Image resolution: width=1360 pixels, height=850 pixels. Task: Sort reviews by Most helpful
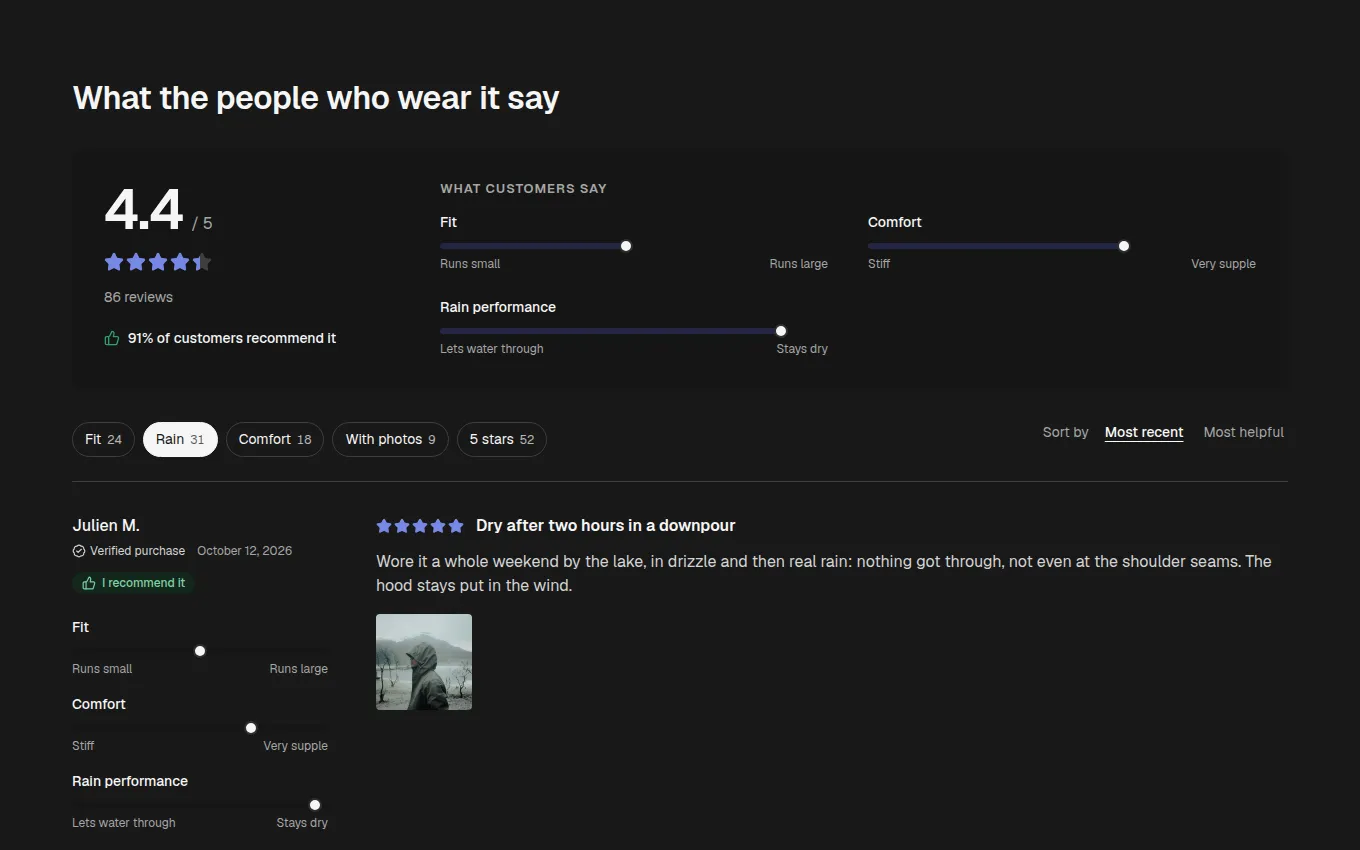1244,432
